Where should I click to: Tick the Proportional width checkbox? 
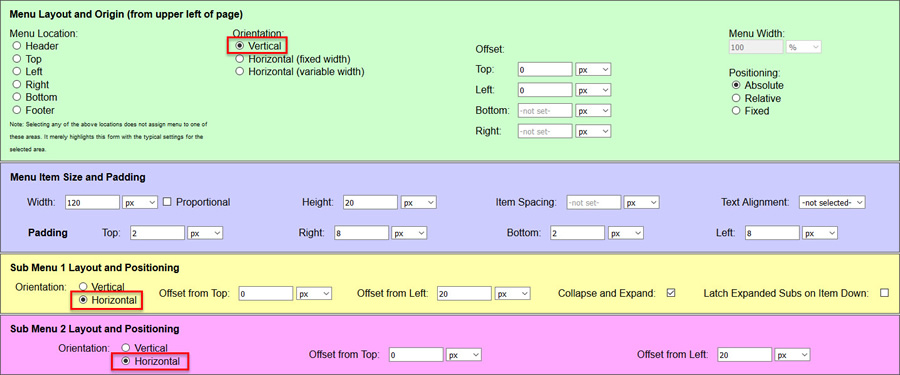pos(167,202)
